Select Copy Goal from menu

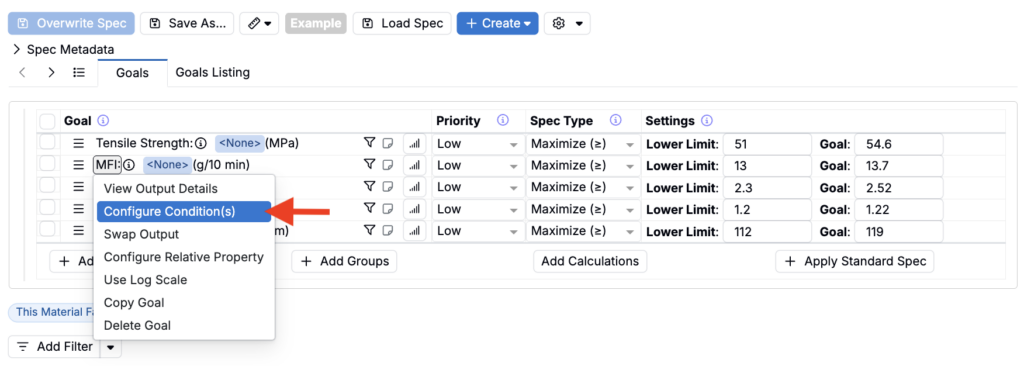tap(184, 303)
